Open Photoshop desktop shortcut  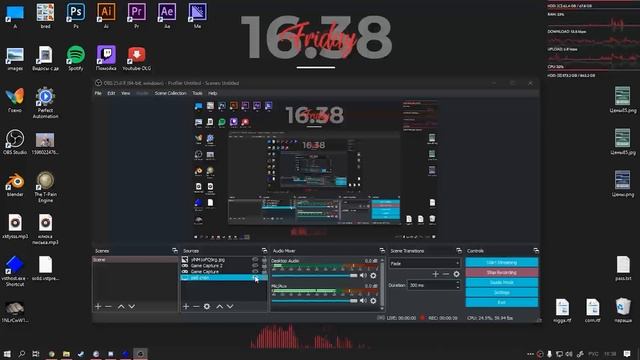click(76, 16)
